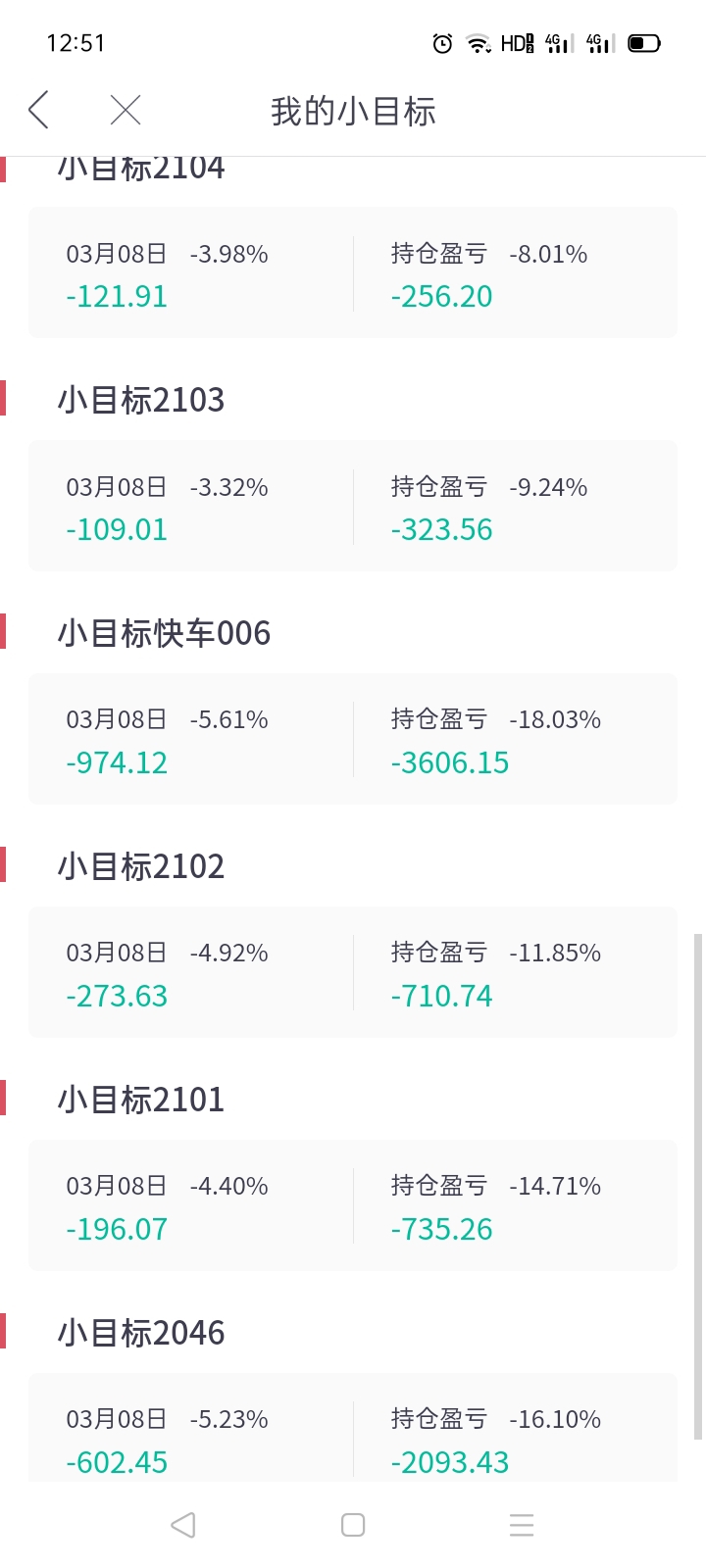Close the page with X icon
Screen dimensions: 706x1568
click(126, 110)
